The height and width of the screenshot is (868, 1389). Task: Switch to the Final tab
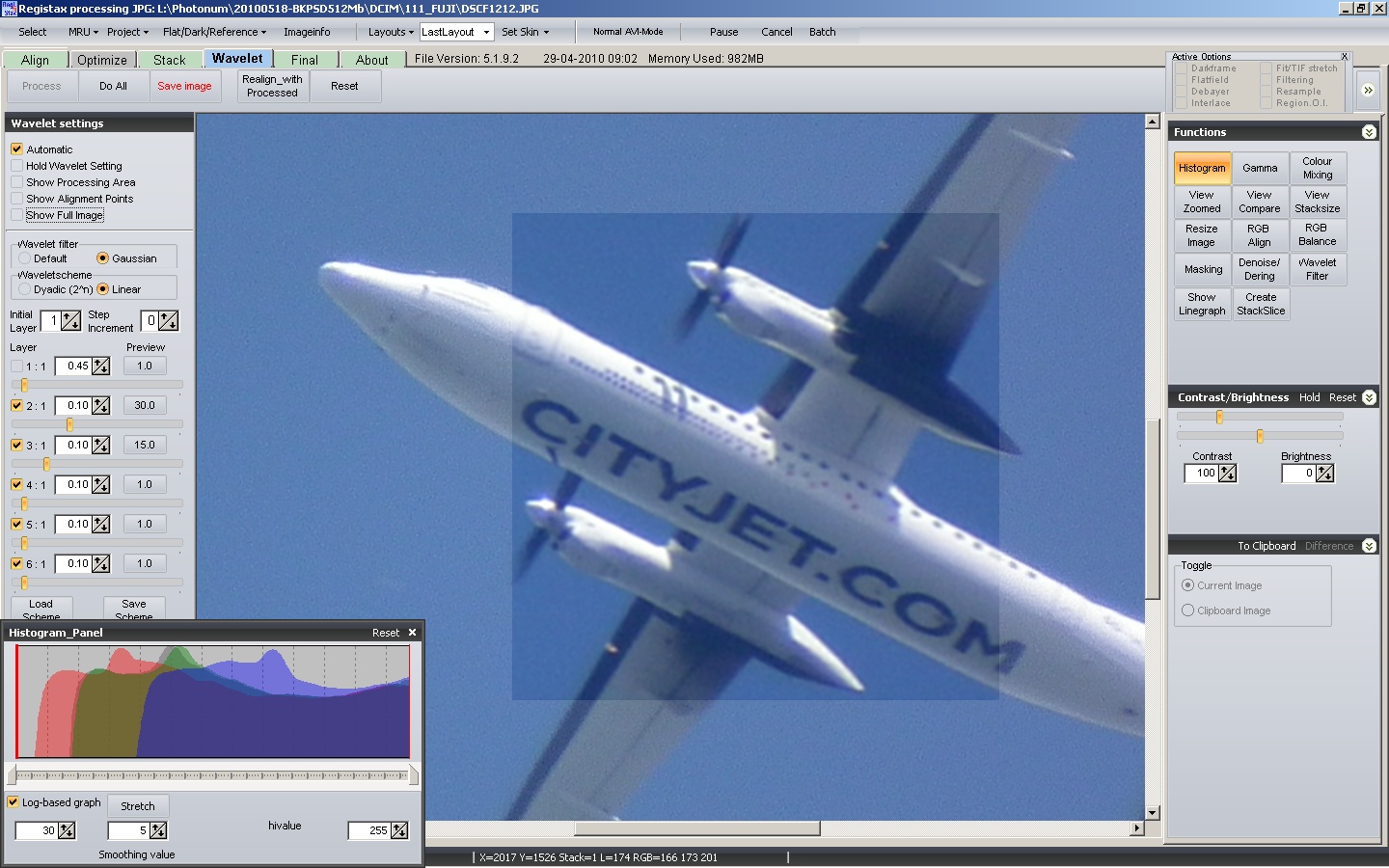[x=305, y=60]
